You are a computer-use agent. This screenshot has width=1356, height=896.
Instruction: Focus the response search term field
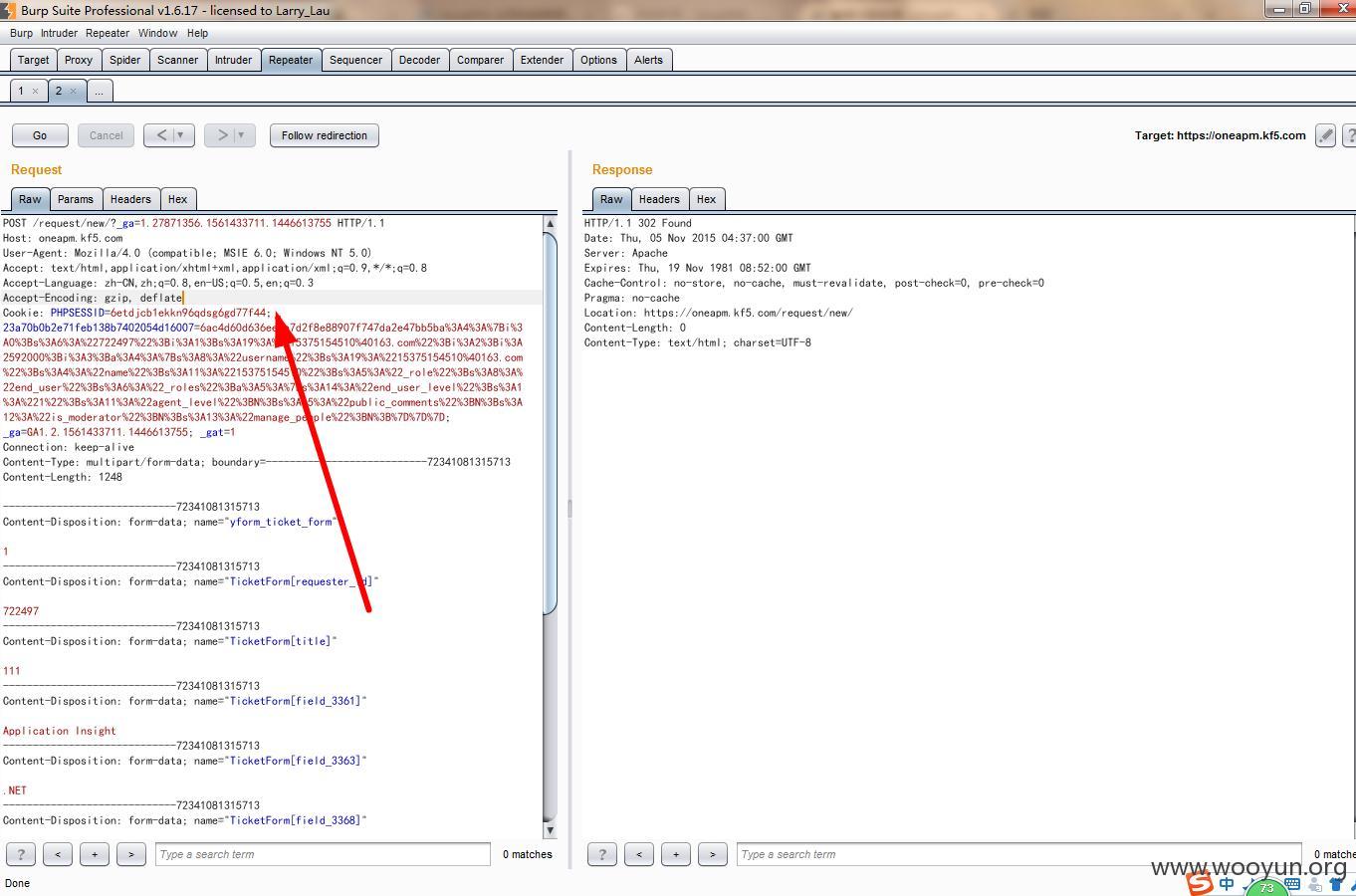click(1020, 854)
